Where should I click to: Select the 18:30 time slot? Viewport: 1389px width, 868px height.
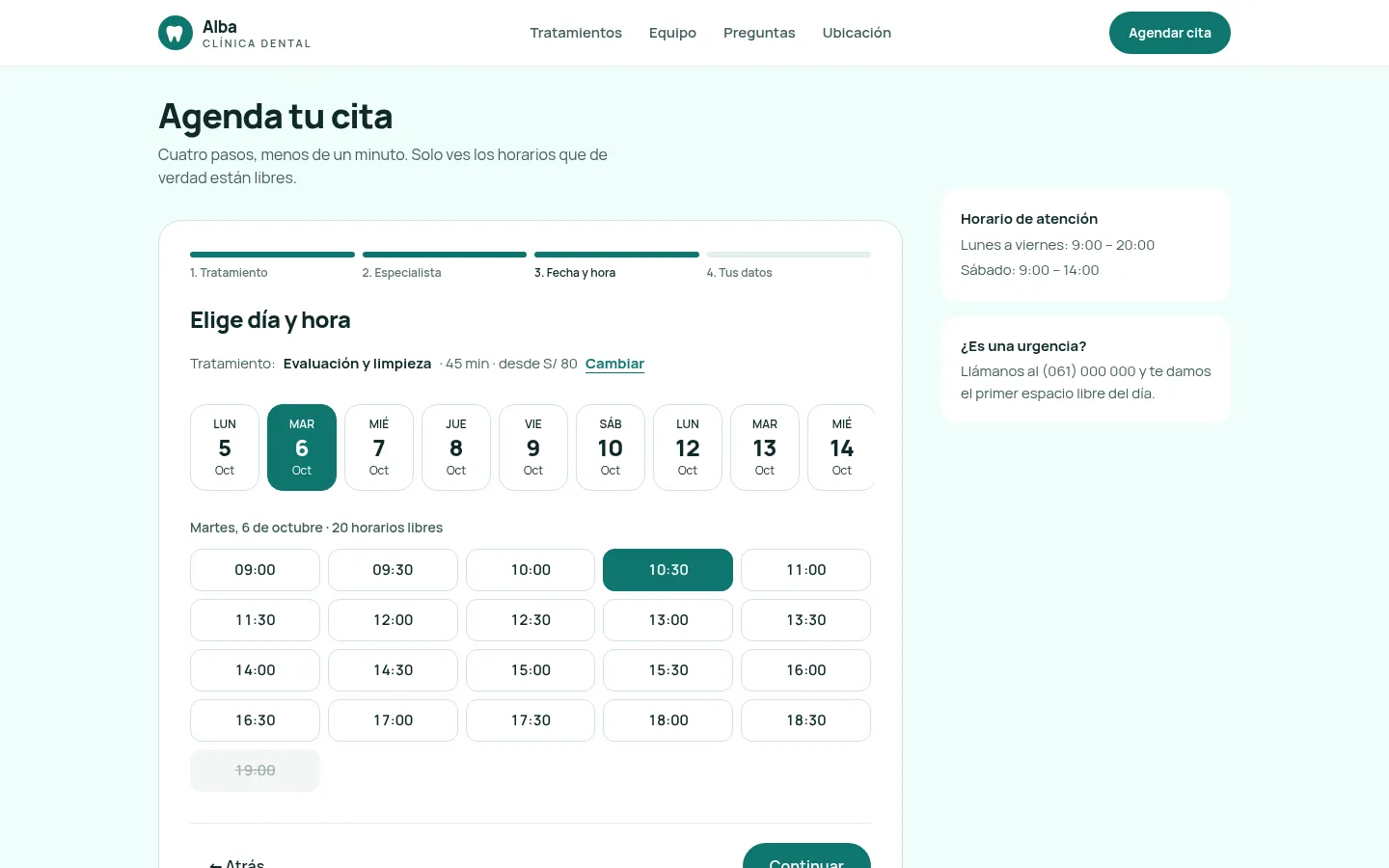click(805, 720)
